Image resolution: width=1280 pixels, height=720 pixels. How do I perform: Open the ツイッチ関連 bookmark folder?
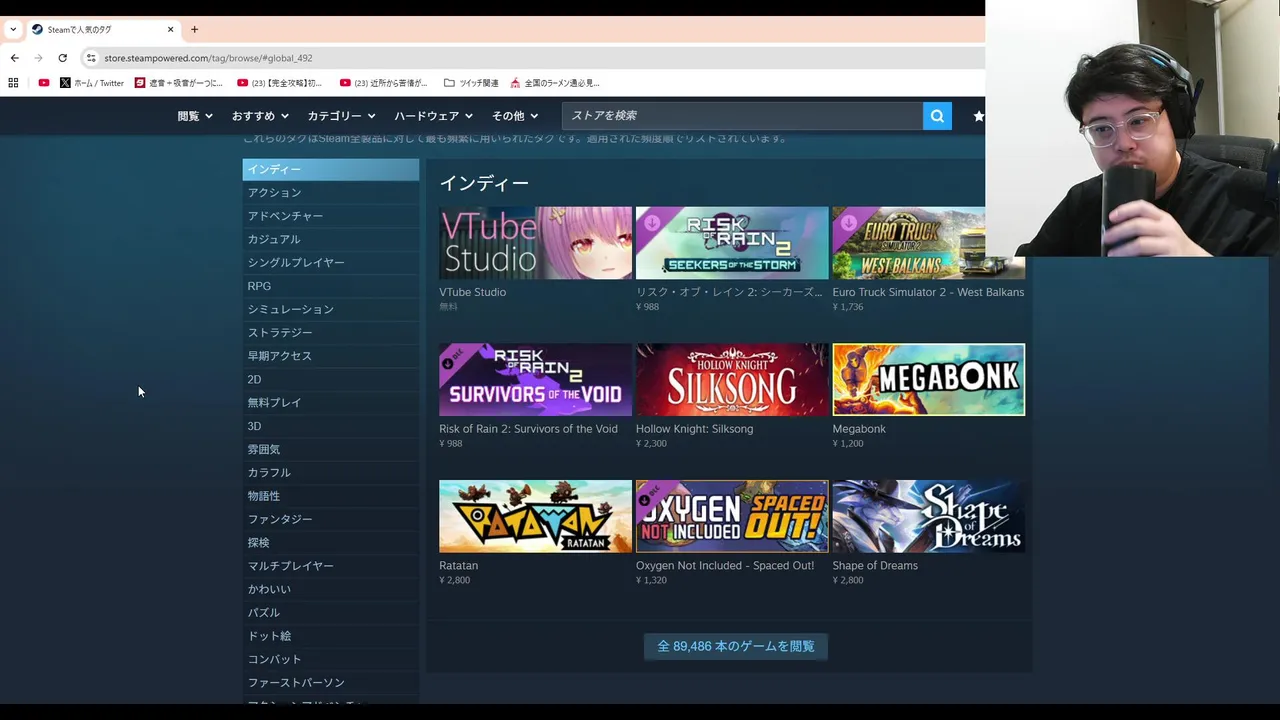click(471, 83)
